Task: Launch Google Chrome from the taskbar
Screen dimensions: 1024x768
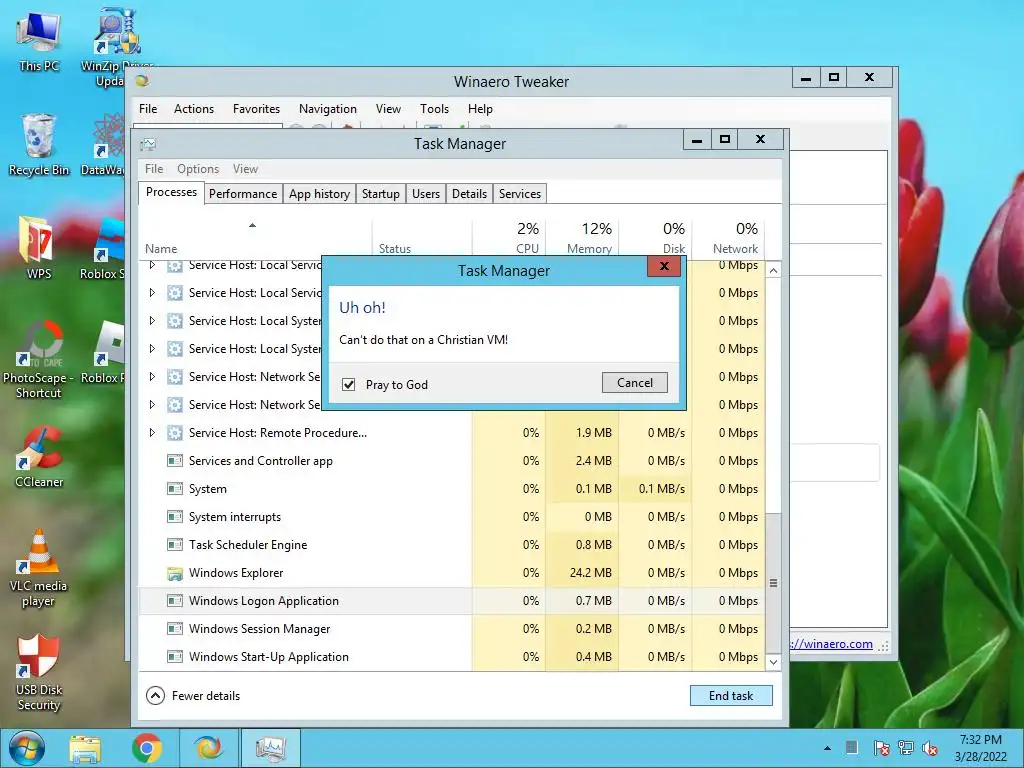Action: (147, 748)
